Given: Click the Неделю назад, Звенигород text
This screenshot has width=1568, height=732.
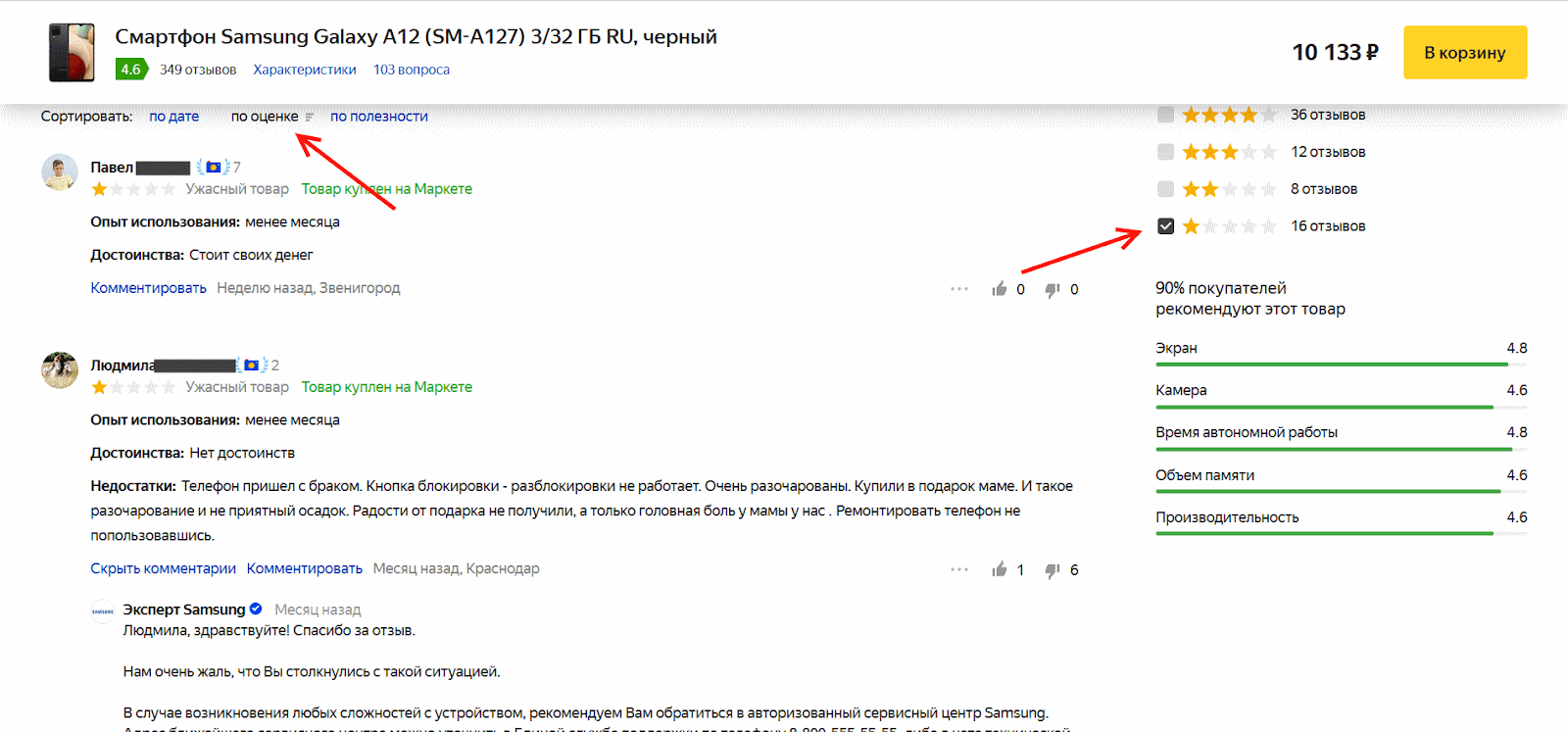Looking at the screenshot, I should pos(309,288).
